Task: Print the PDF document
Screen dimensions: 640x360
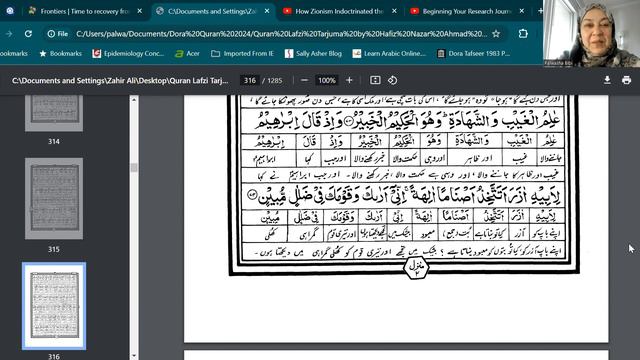Action: (626, 80)
